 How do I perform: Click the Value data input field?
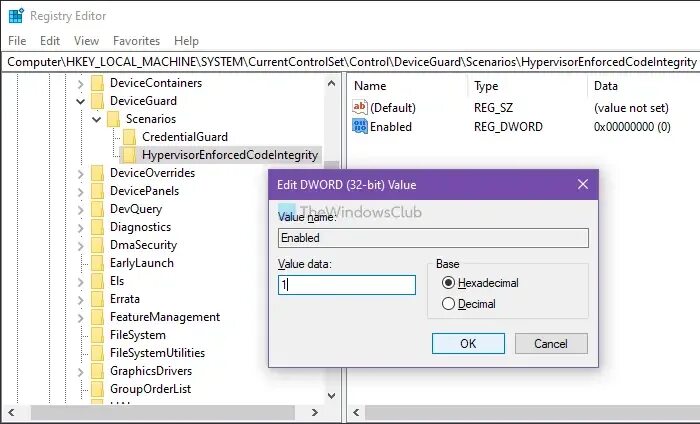pos(347,285)
